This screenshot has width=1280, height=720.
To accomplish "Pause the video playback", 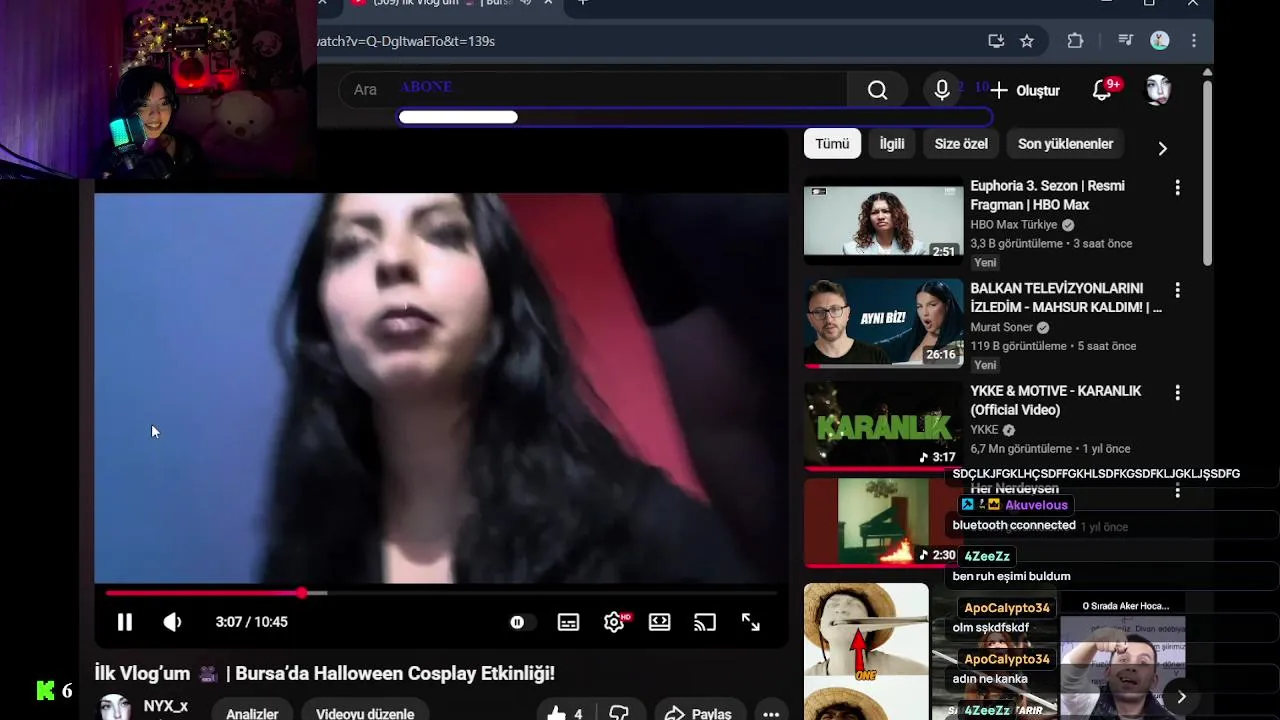I will [x=125, y=622].
